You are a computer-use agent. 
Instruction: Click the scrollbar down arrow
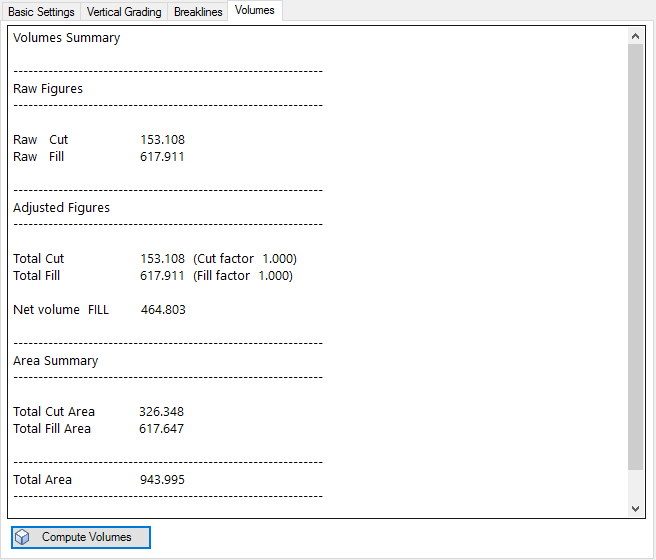(x=636, y=509)
